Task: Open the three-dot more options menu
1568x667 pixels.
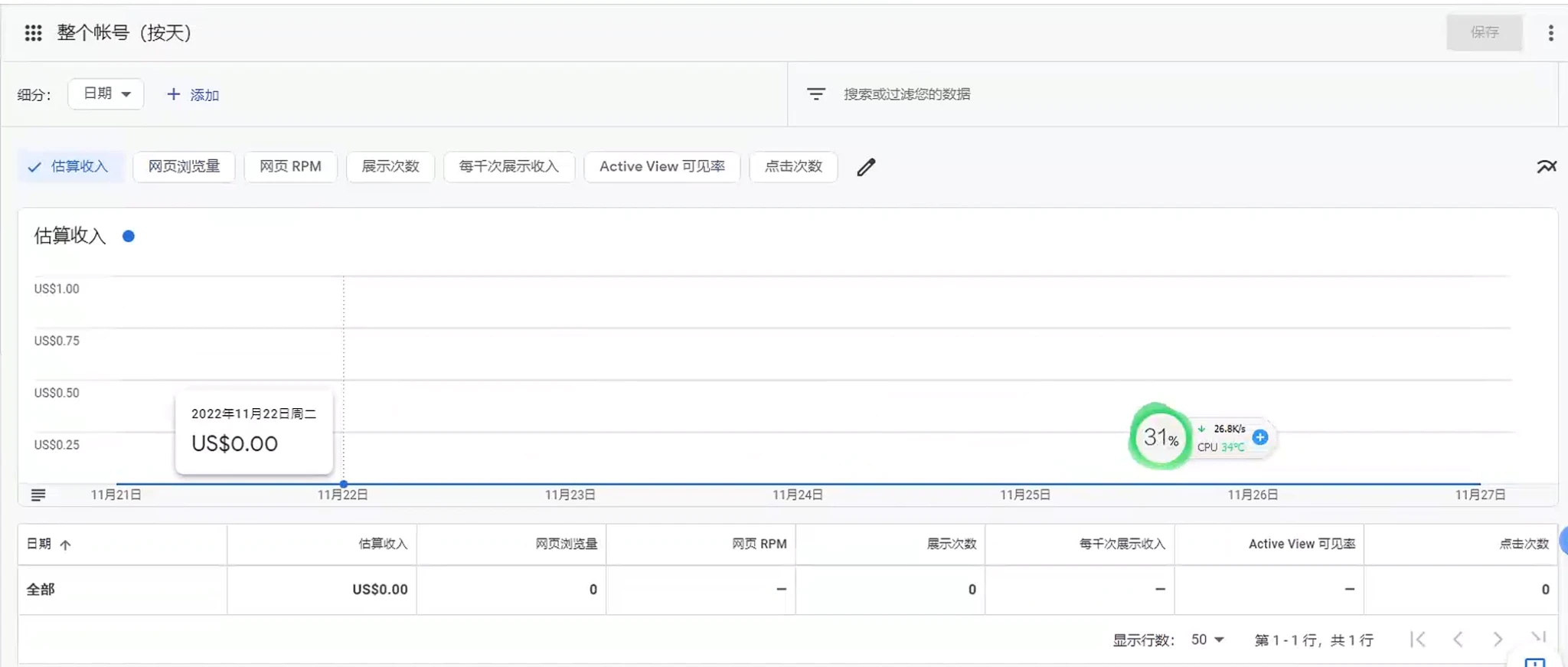Action: pyautogui.click(x=1550, y=33)
